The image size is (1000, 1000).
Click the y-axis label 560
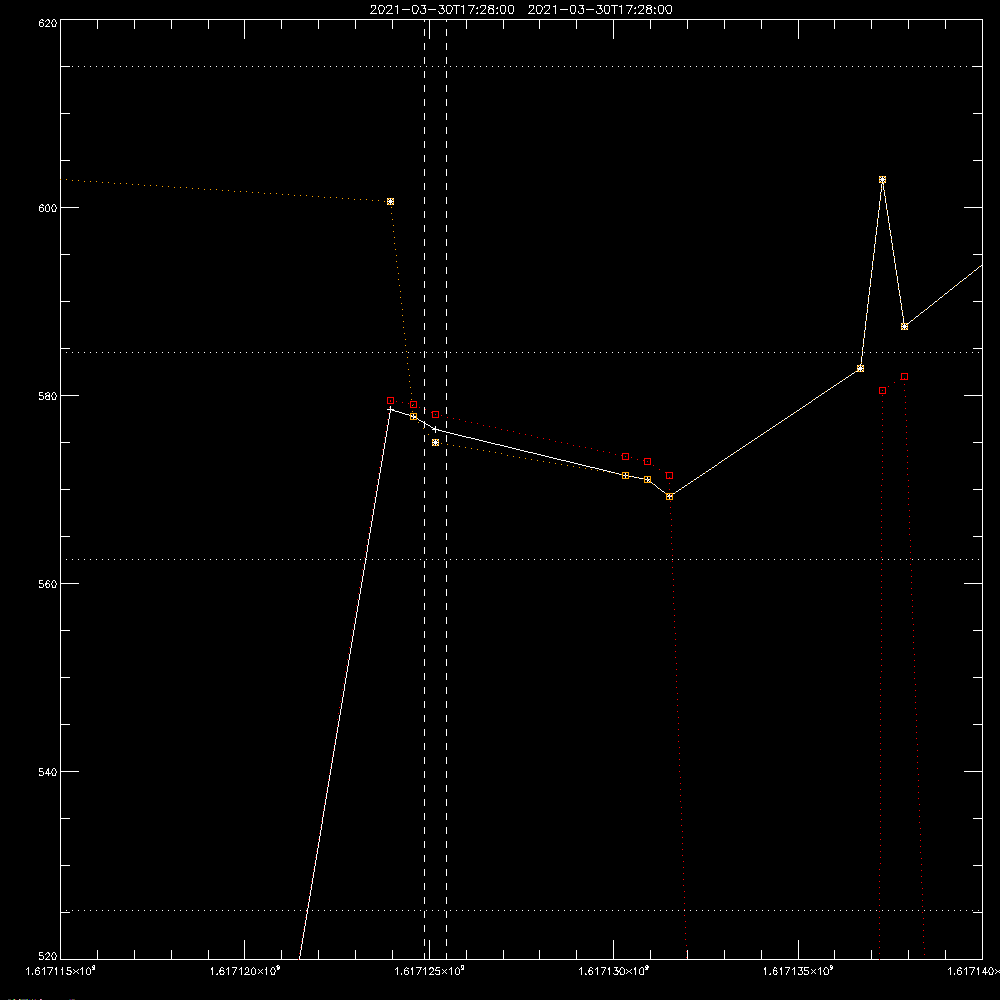(x=48, y=584)
